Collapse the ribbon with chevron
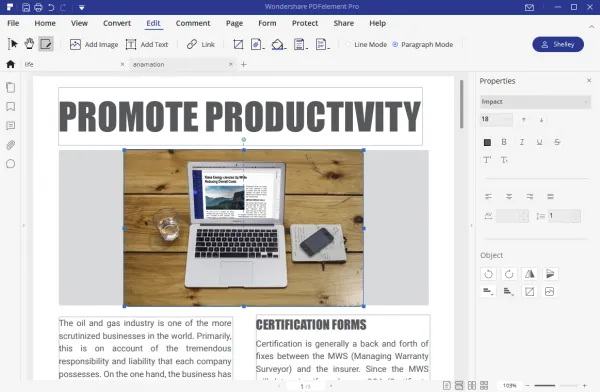600x392 pixels. 591,27
